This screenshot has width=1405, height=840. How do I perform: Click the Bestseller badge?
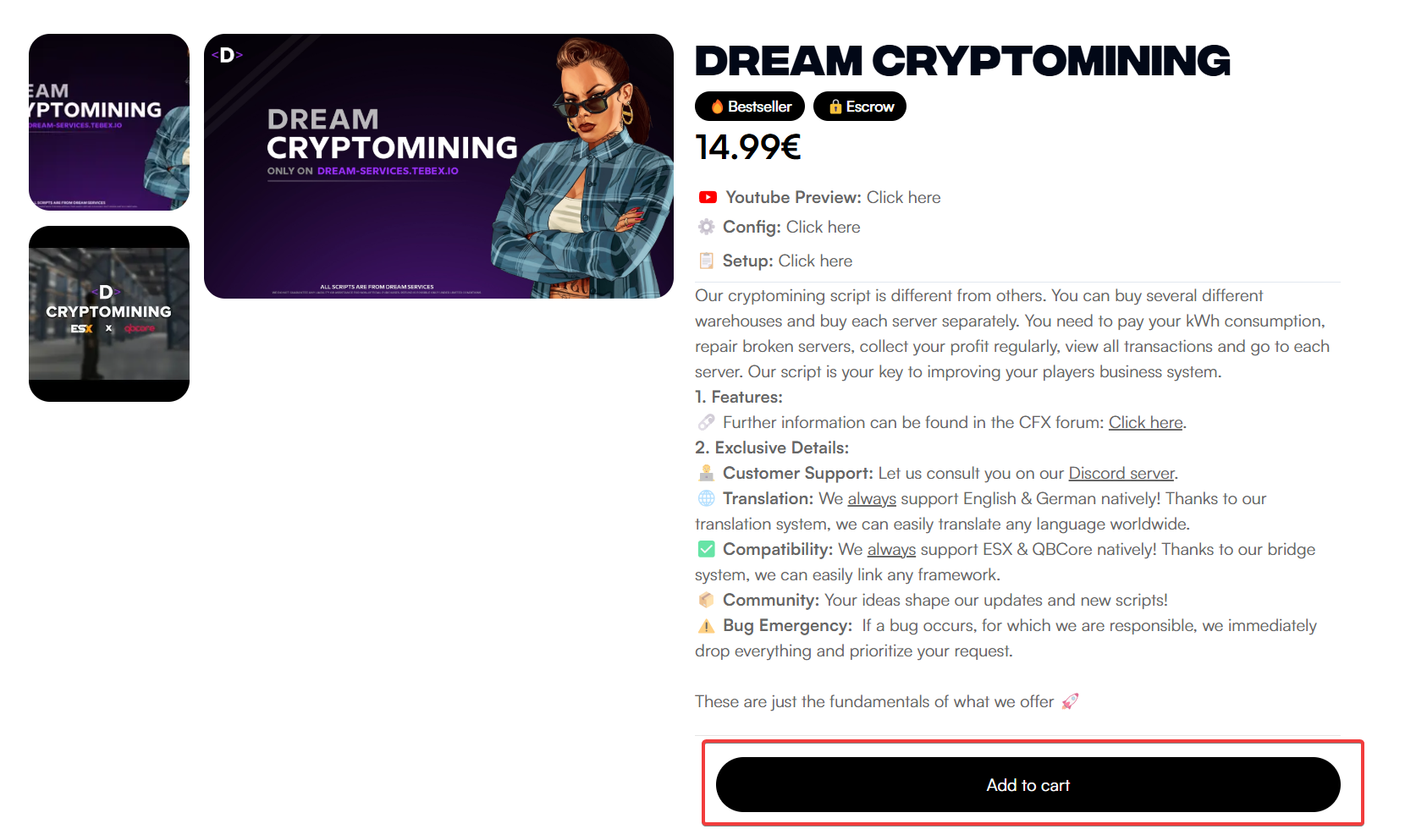click(750, 107)
